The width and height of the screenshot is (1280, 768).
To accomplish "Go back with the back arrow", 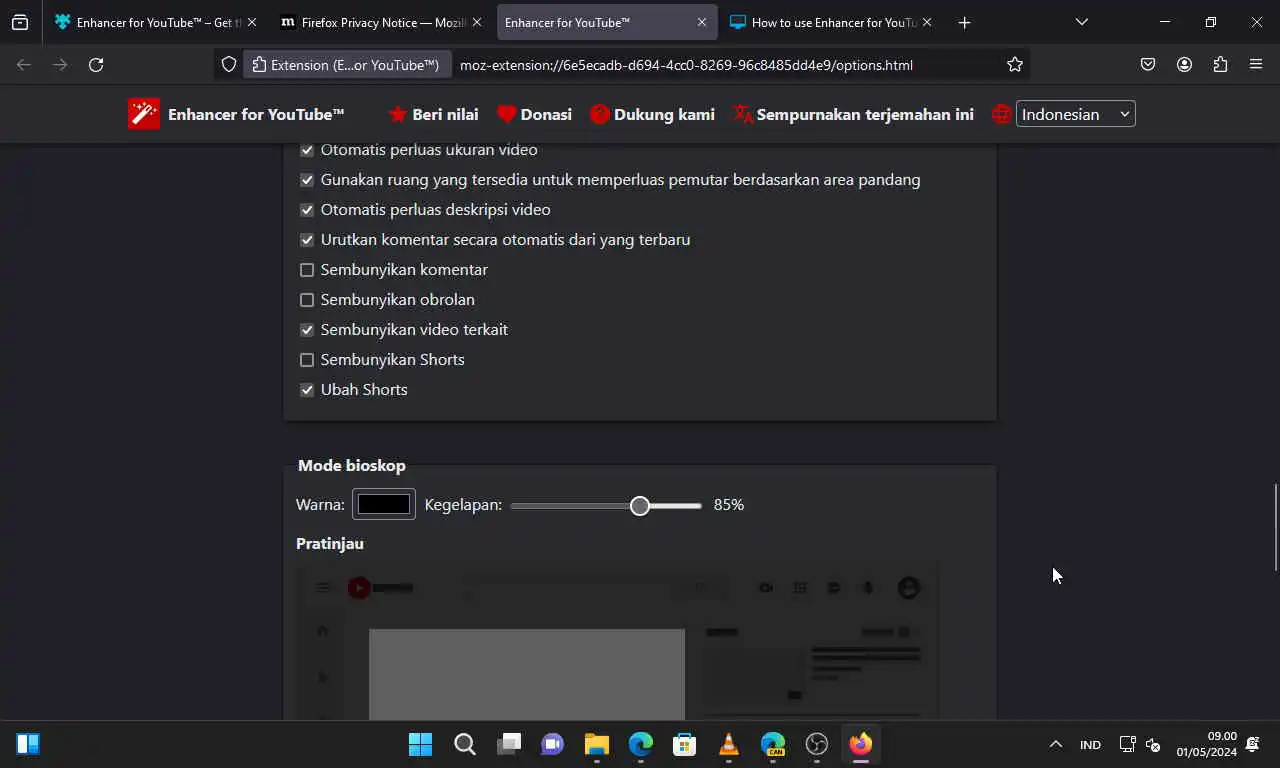I will click(x=24, y=65).
